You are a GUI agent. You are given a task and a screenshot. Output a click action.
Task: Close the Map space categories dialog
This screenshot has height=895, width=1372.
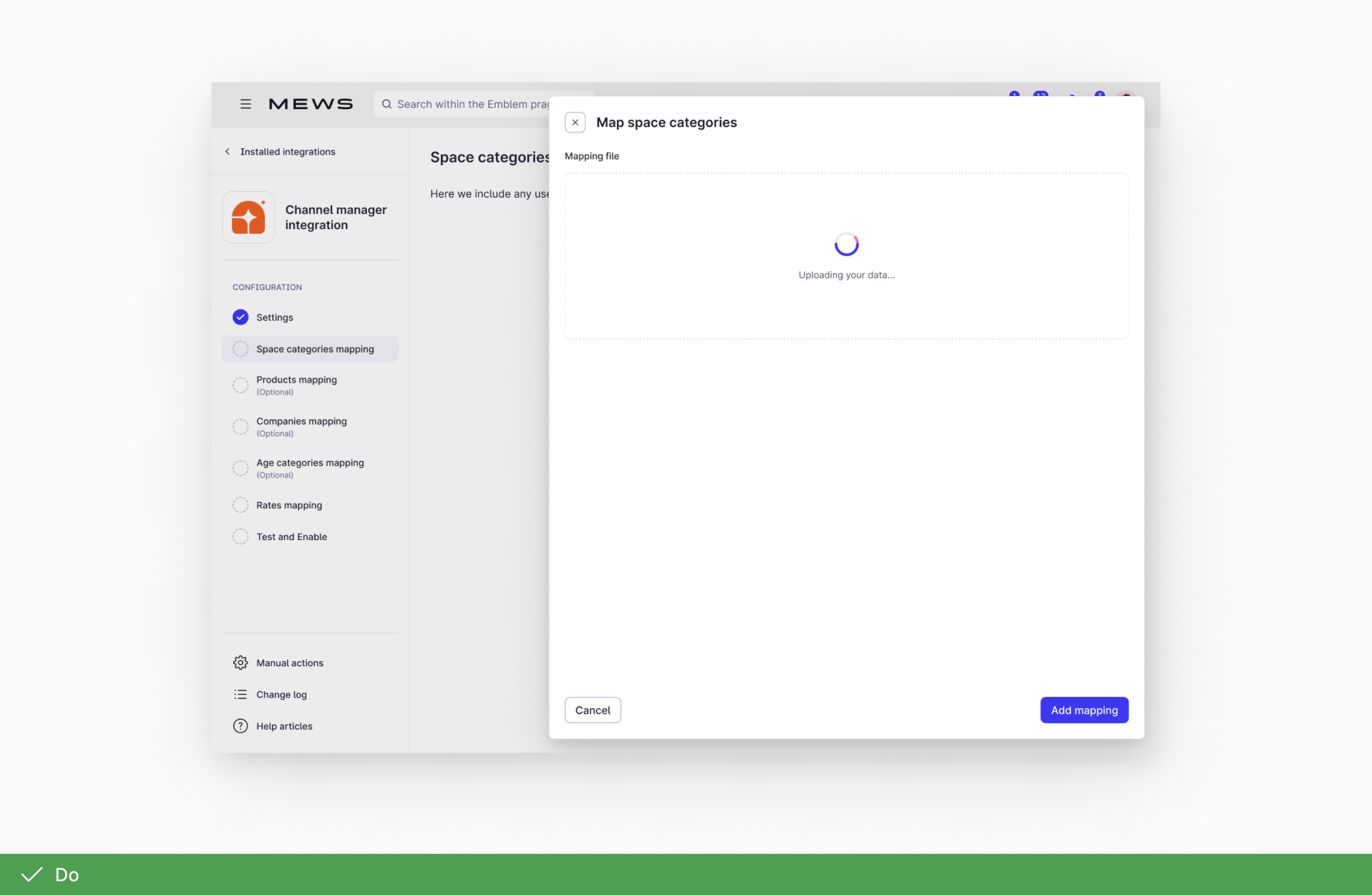(x=575, y=122)
